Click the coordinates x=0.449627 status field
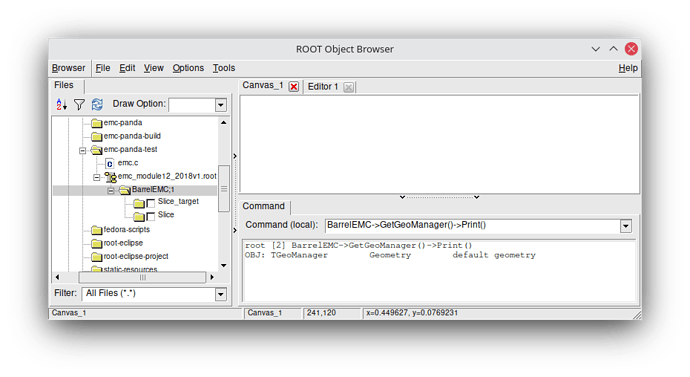 499,313
